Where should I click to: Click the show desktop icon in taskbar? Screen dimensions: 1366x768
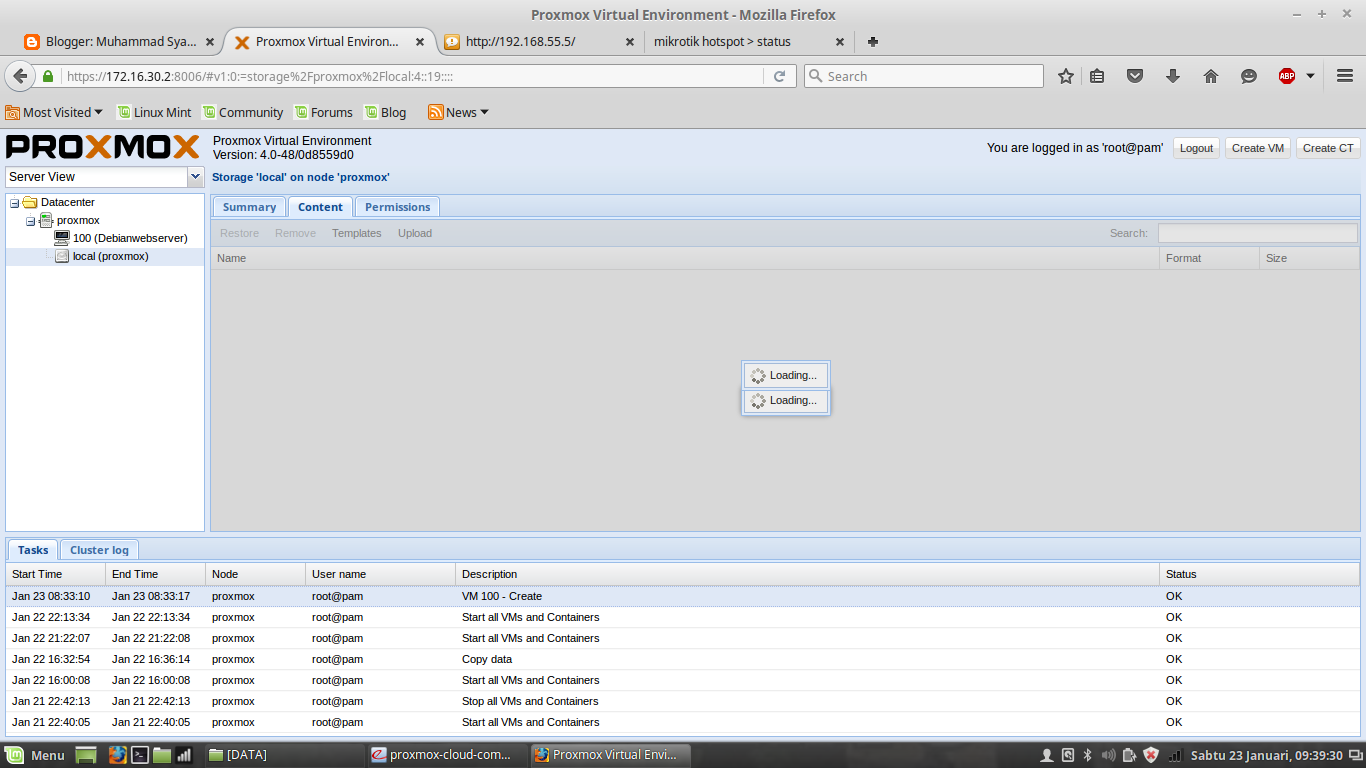pos(86,755)
